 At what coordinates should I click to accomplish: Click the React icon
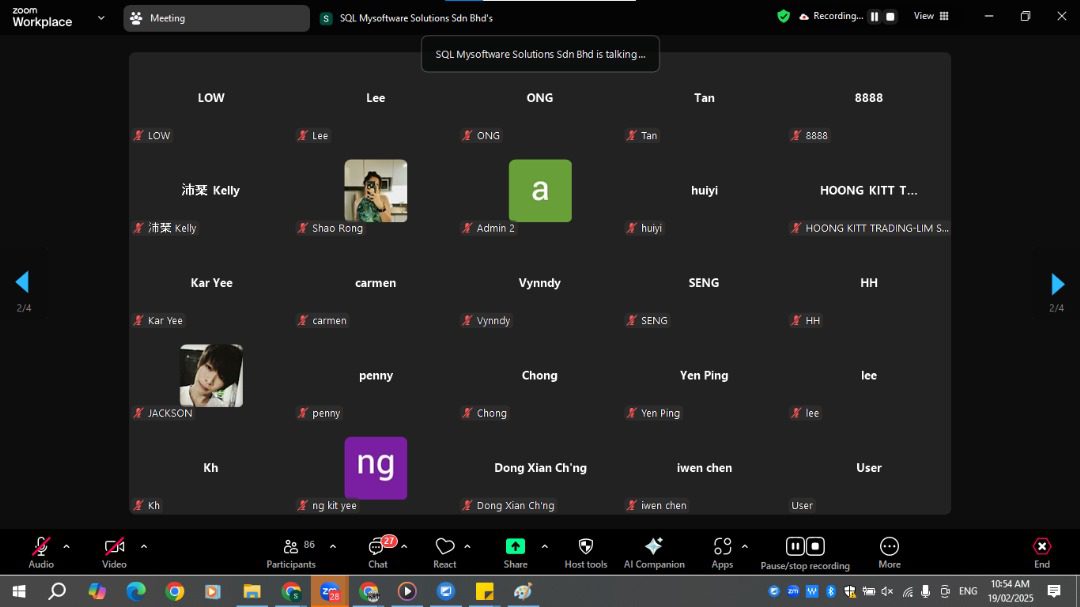click(x=445, y=550)
